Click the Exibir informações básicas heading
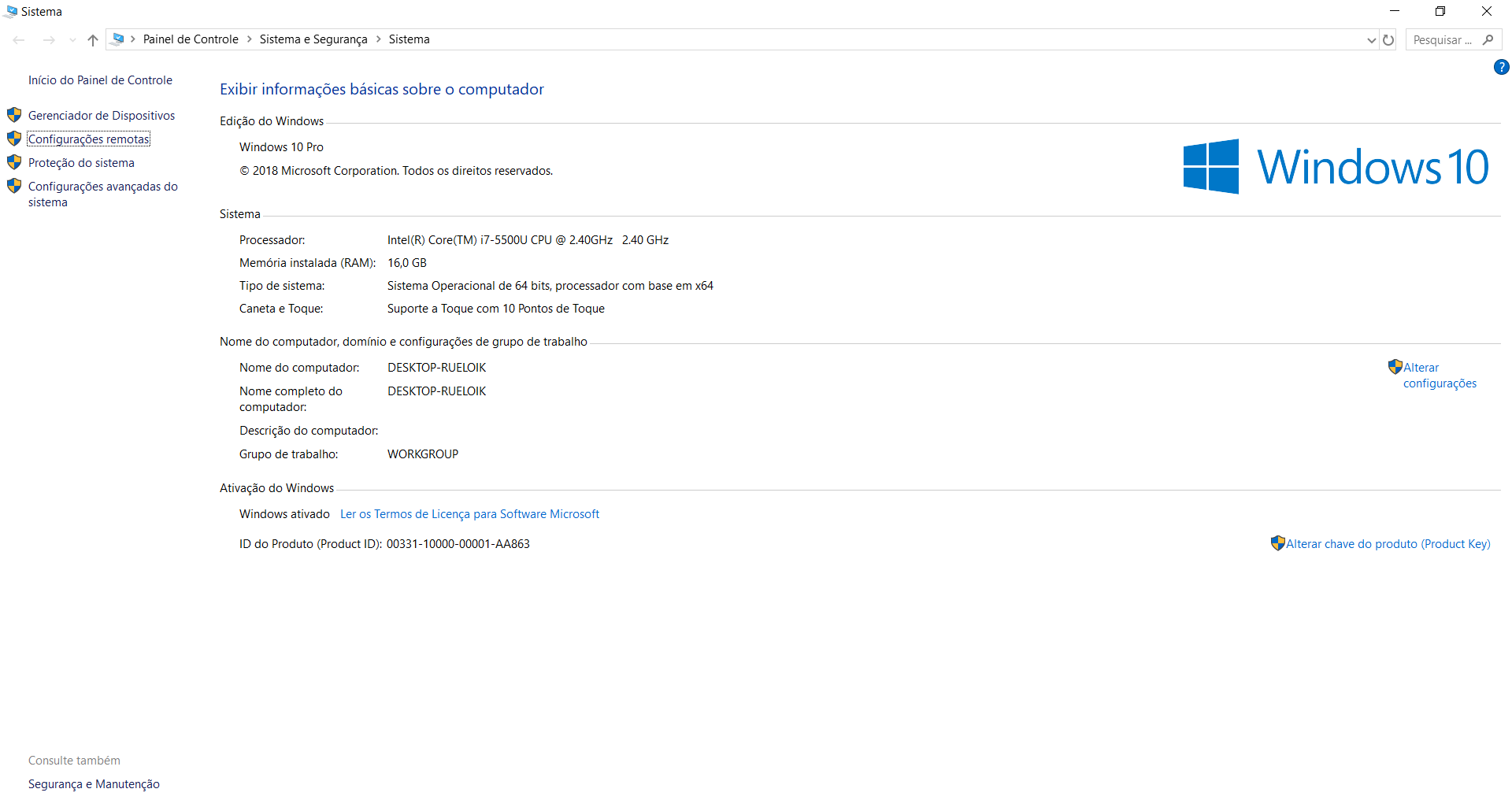The height and width of the screenshot is (811, 1512). click(x=382, y=90)
